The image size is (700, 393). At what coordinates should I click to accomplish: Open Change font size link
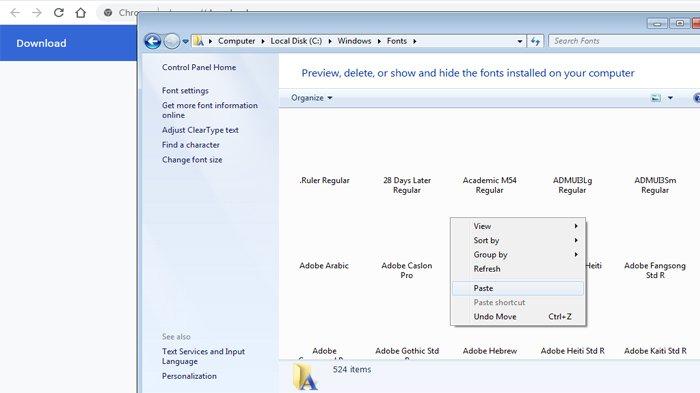click(192, 159)
